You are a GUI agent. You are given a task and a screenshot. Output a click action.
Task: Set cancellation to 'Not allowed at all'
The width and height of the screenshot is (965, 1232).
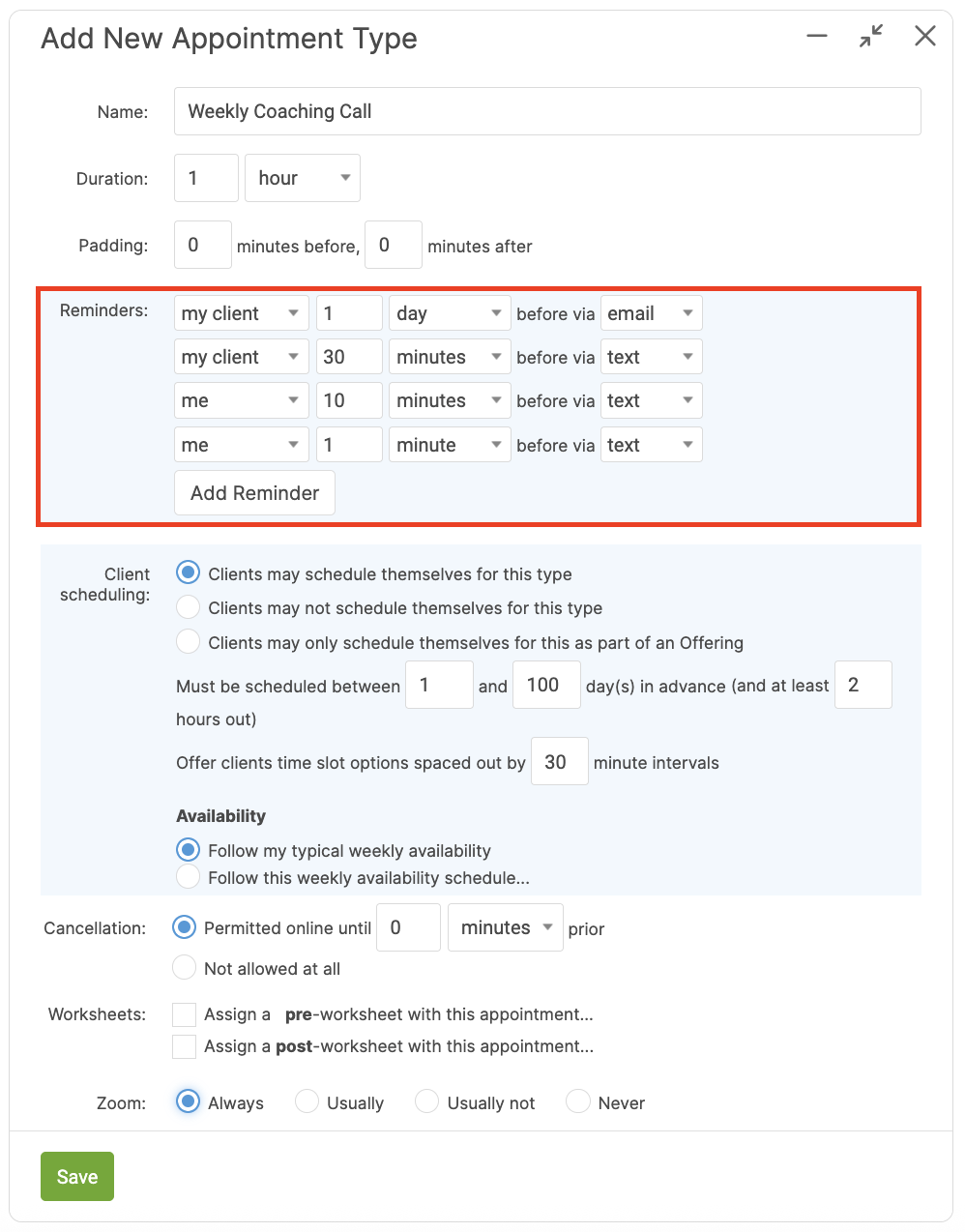tap(184, 968)
